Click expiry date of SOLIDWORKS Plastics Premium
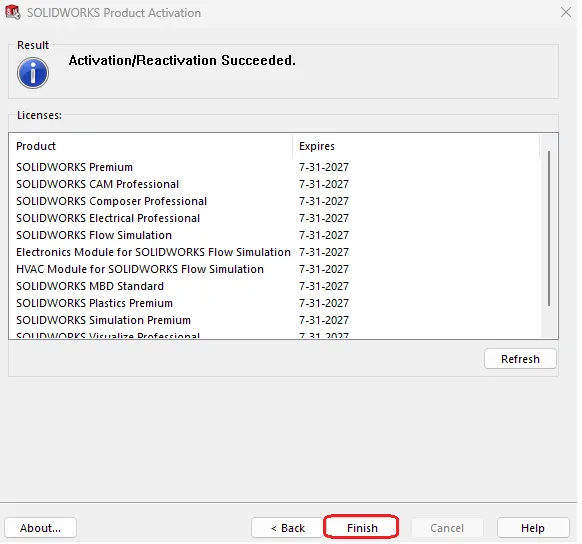 [x=324, y=304]
